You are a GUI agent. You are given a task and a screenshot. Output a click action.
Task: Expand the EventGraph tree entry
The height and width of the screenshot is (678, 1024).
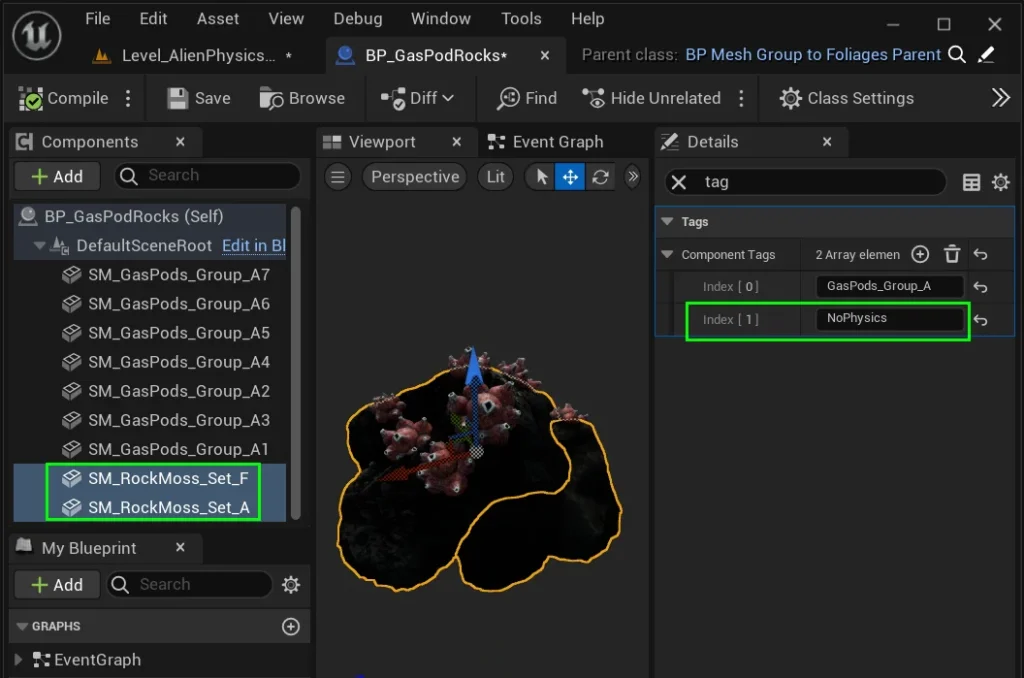[18, 660]
